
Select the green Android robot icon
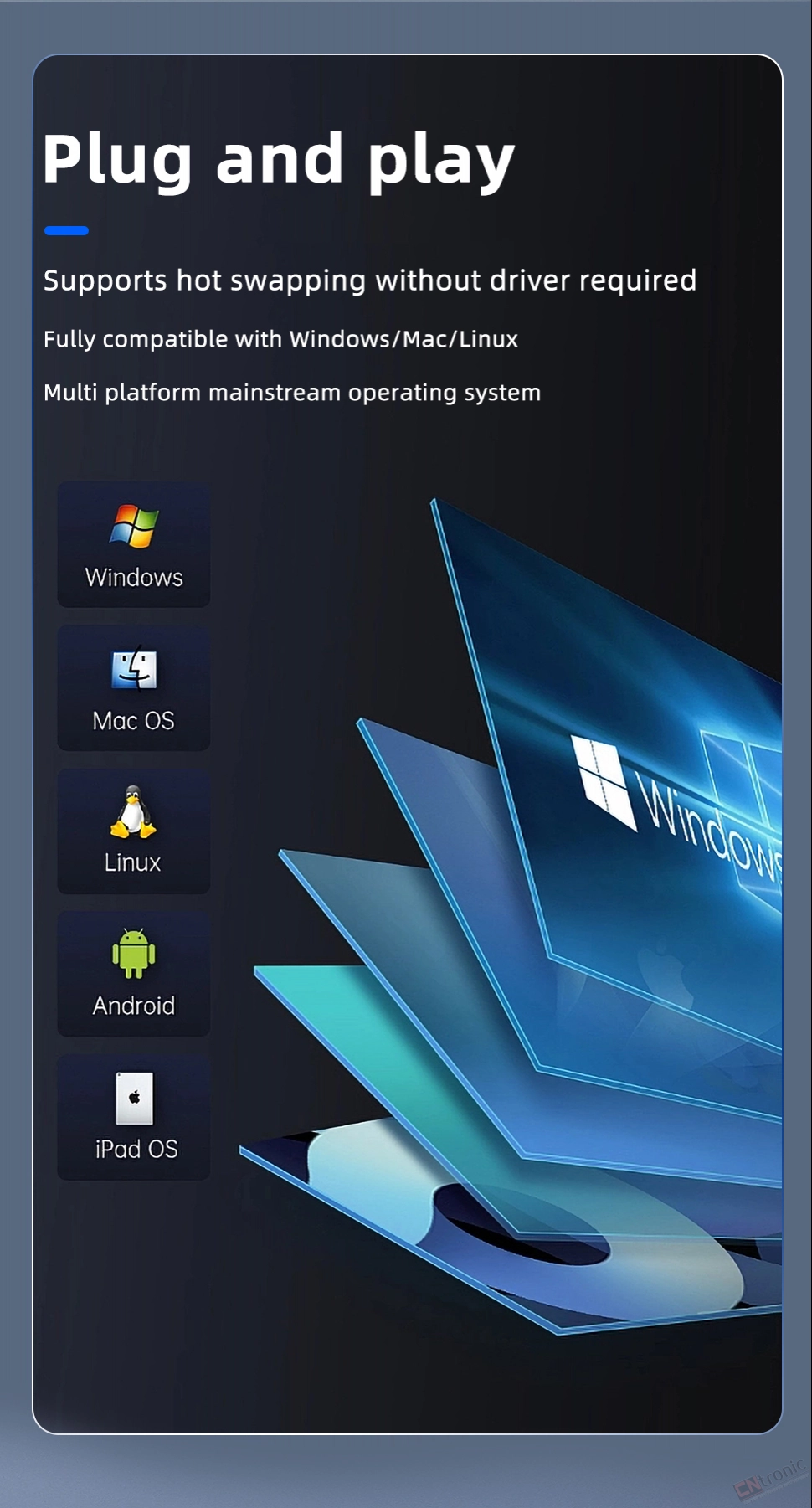[x=134, y=954]
